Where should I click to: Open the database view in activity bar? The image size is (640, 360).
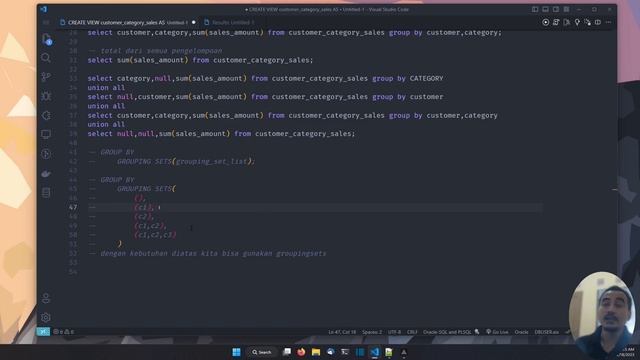point(46,193)
